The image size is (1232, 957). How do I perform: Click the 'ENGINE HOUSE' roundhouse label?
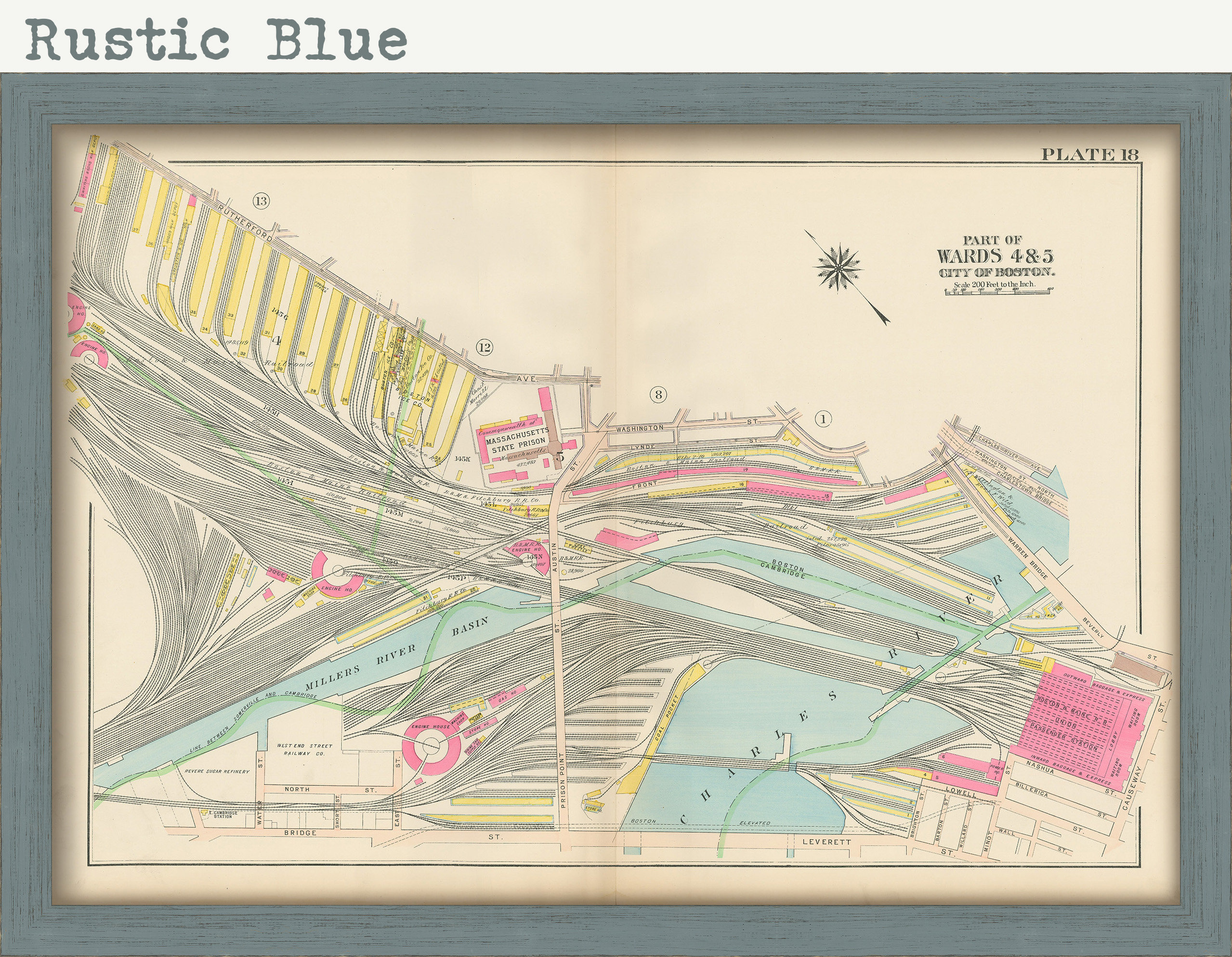pyautogui.click(x=431, y=727)
